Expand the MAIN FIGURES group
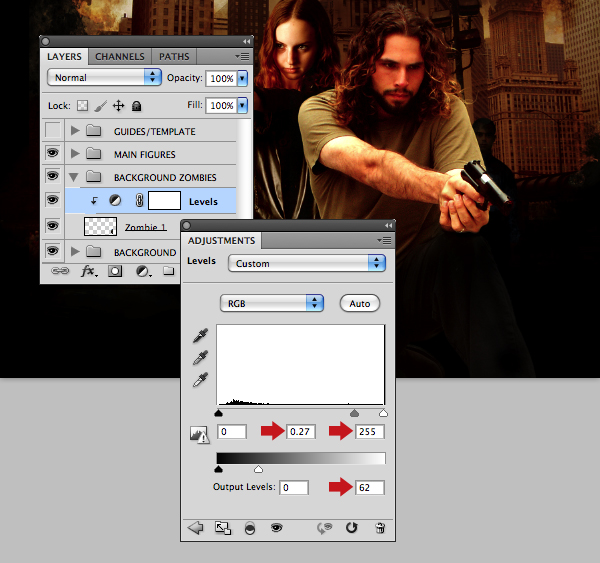 pos(75,154)
